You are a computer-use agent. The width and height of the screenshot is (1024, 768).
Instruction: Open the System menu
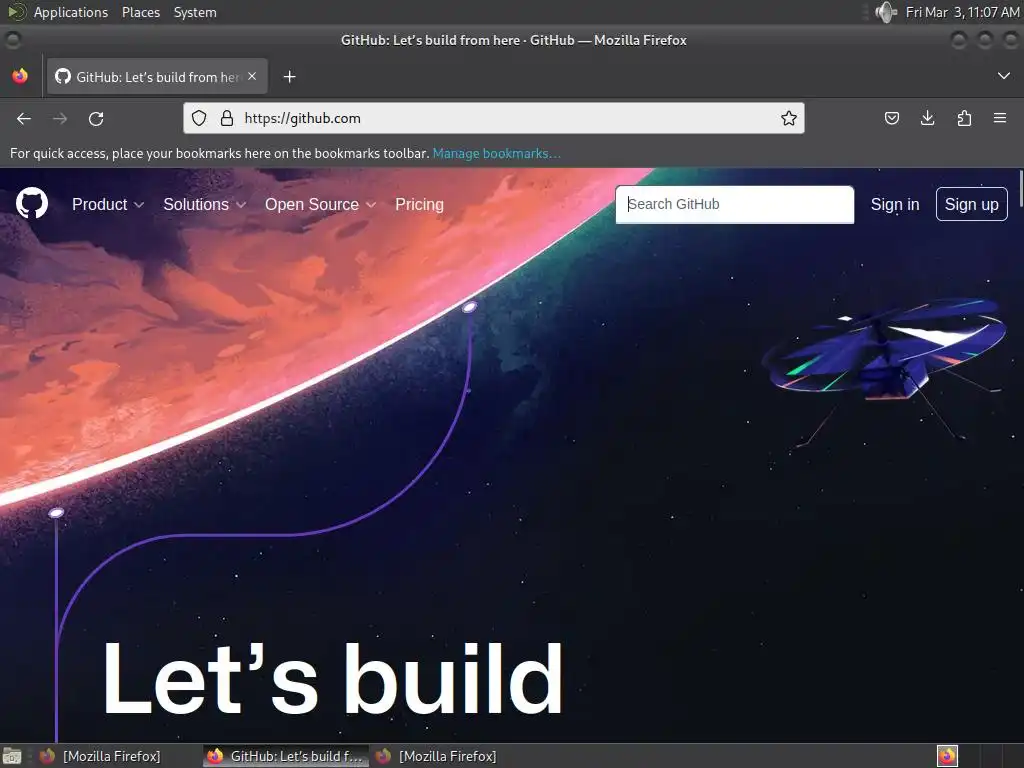point(195,12)
